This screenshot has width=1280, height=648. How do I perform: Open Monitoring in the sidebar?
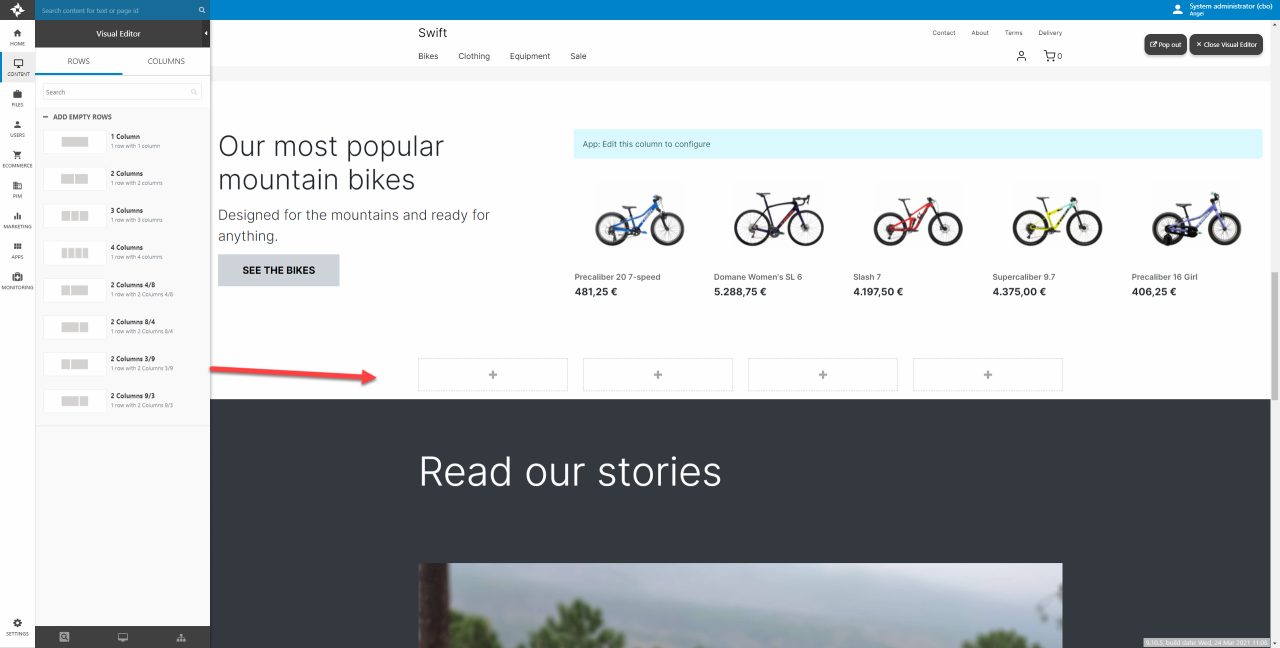(17, 279)
